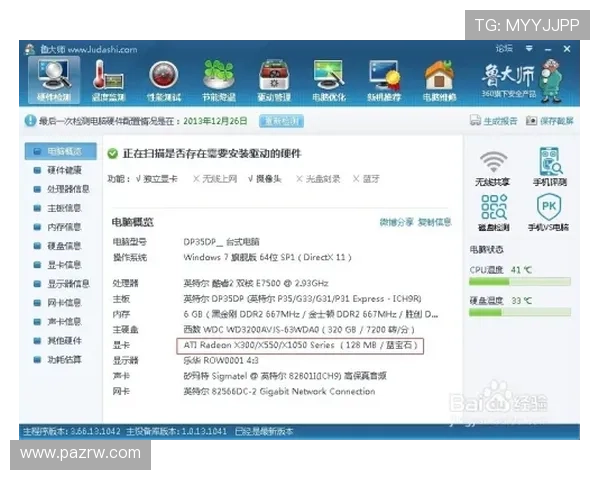This screenshot has height=480, width=600.
Task: Click the 摄像头 feature indicator
Action: [265, 179]
